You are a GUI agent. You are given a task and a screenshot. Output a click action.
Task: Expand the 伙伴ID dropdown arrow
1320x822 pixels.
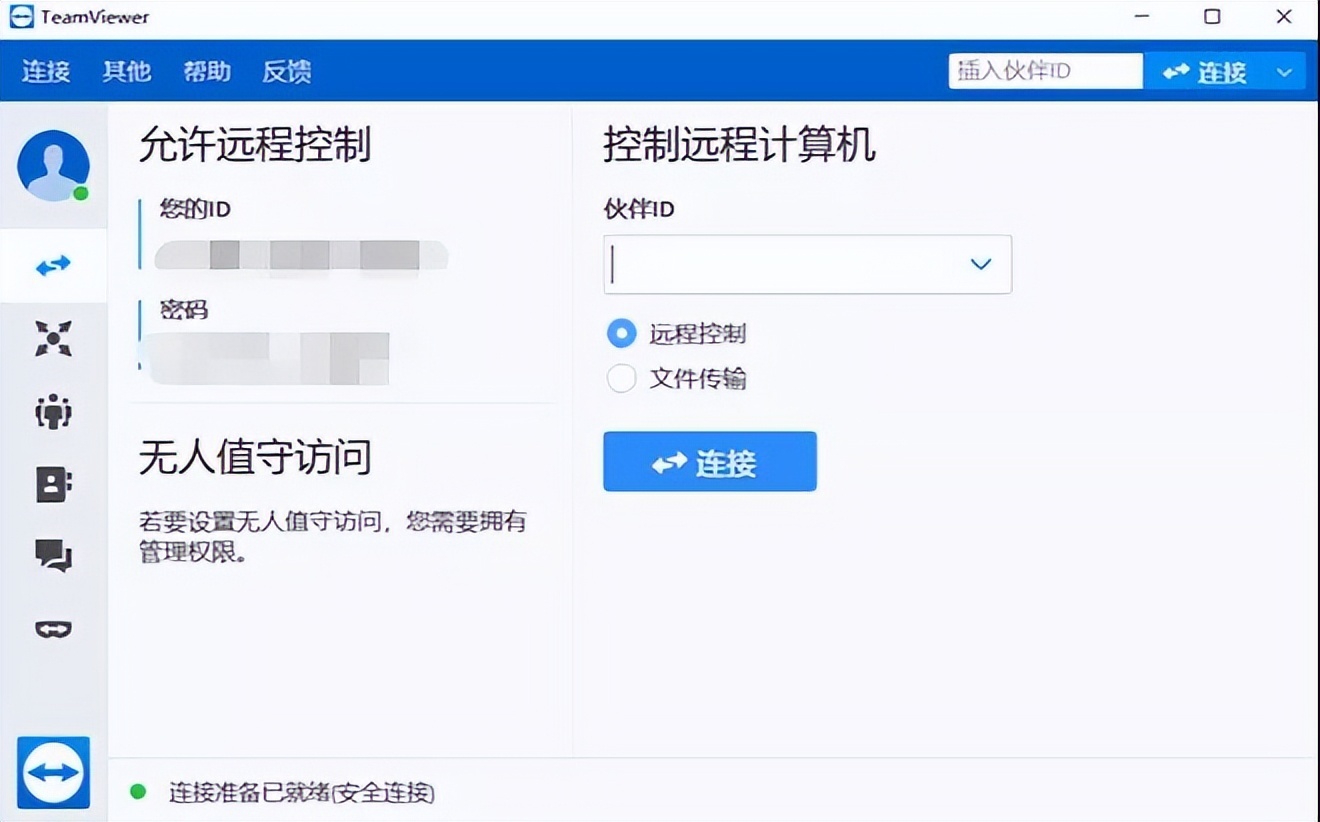click(981, 264)
